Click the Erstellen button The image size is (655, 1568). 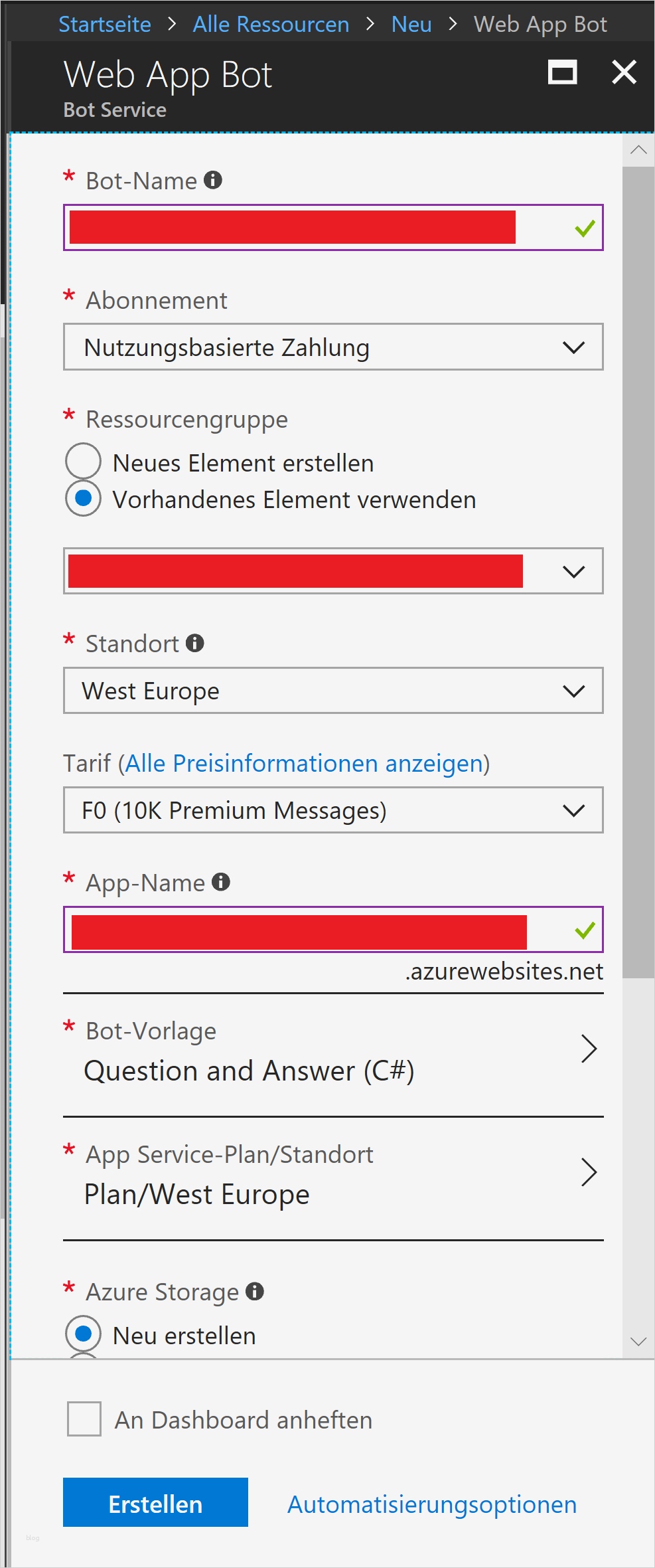coord(155,1504)
